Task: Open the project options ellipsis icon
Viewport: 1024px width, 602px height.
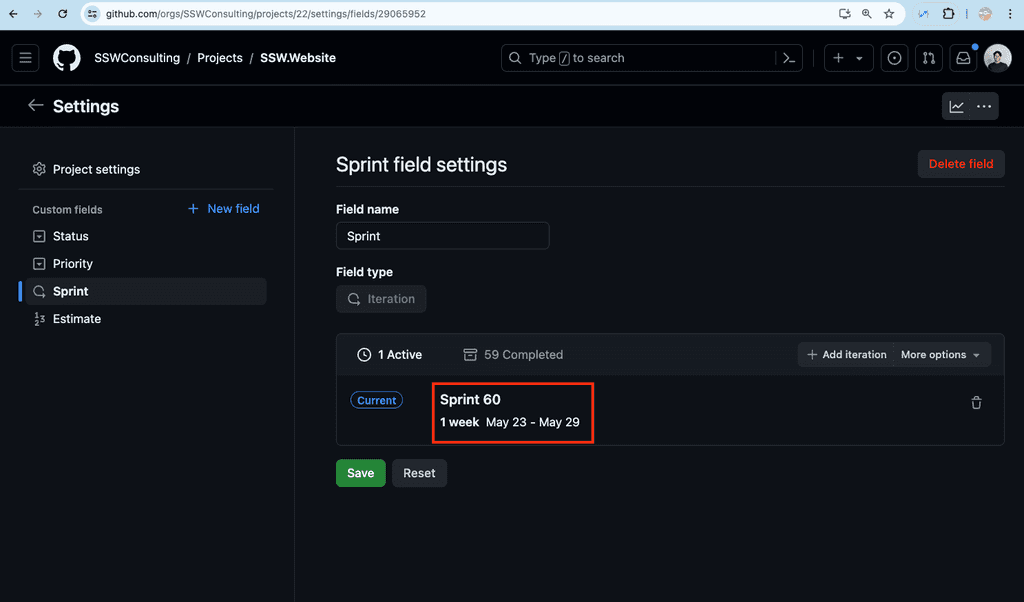Action: tap(983, 106)
